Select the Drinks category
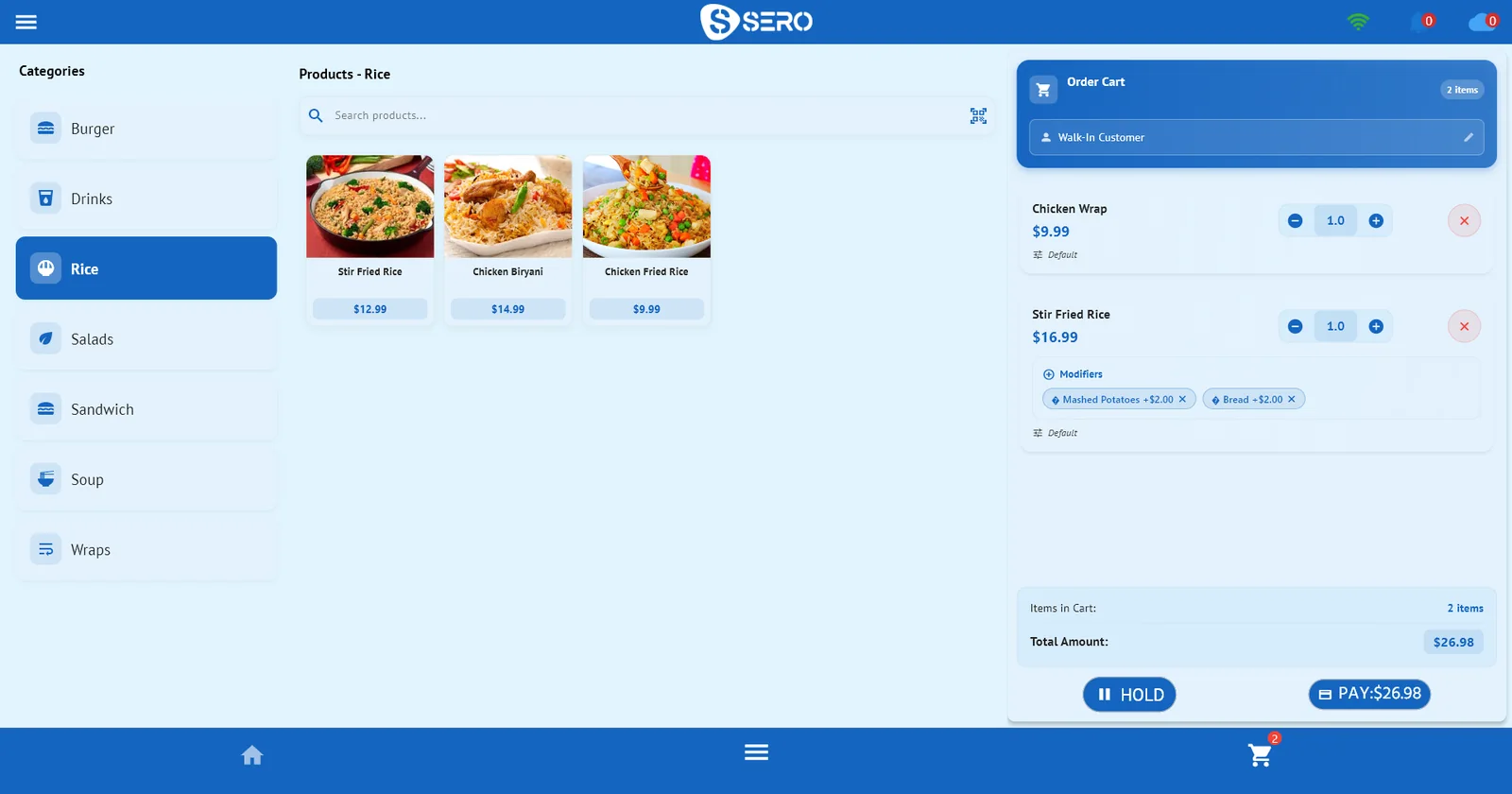 (146, 198)
